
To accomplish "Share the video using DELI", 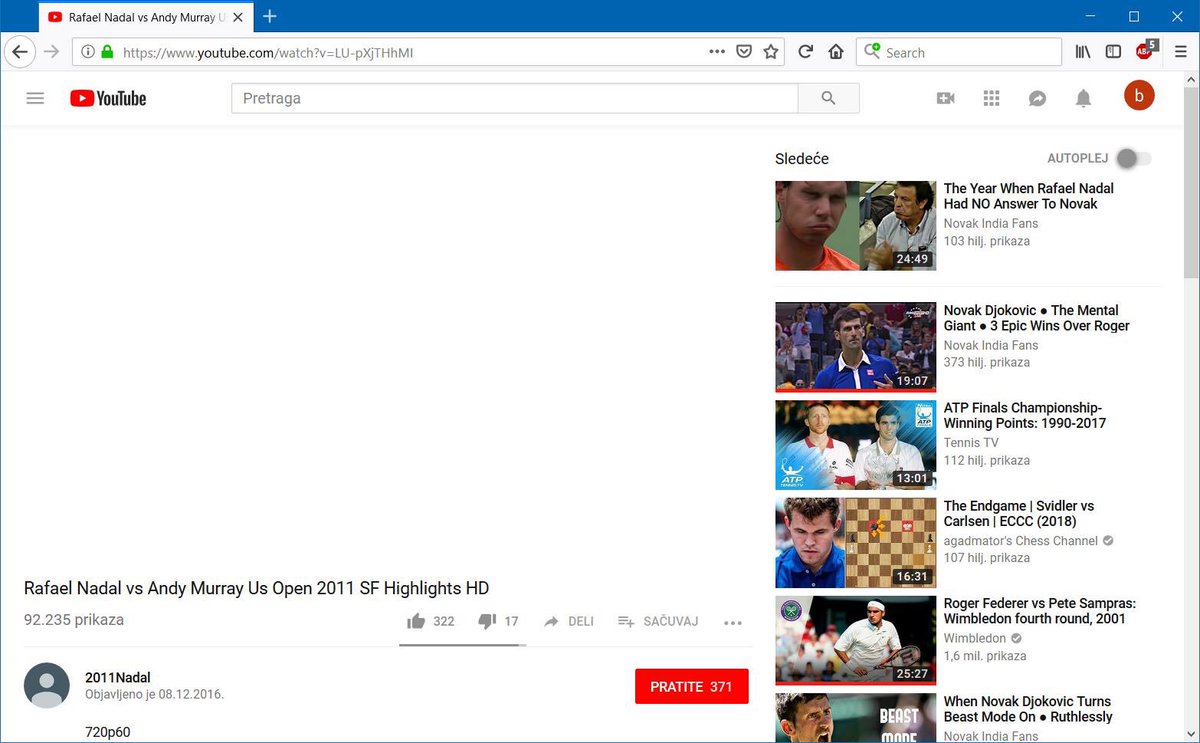I will pyautogui.click(x=568, y=621).
